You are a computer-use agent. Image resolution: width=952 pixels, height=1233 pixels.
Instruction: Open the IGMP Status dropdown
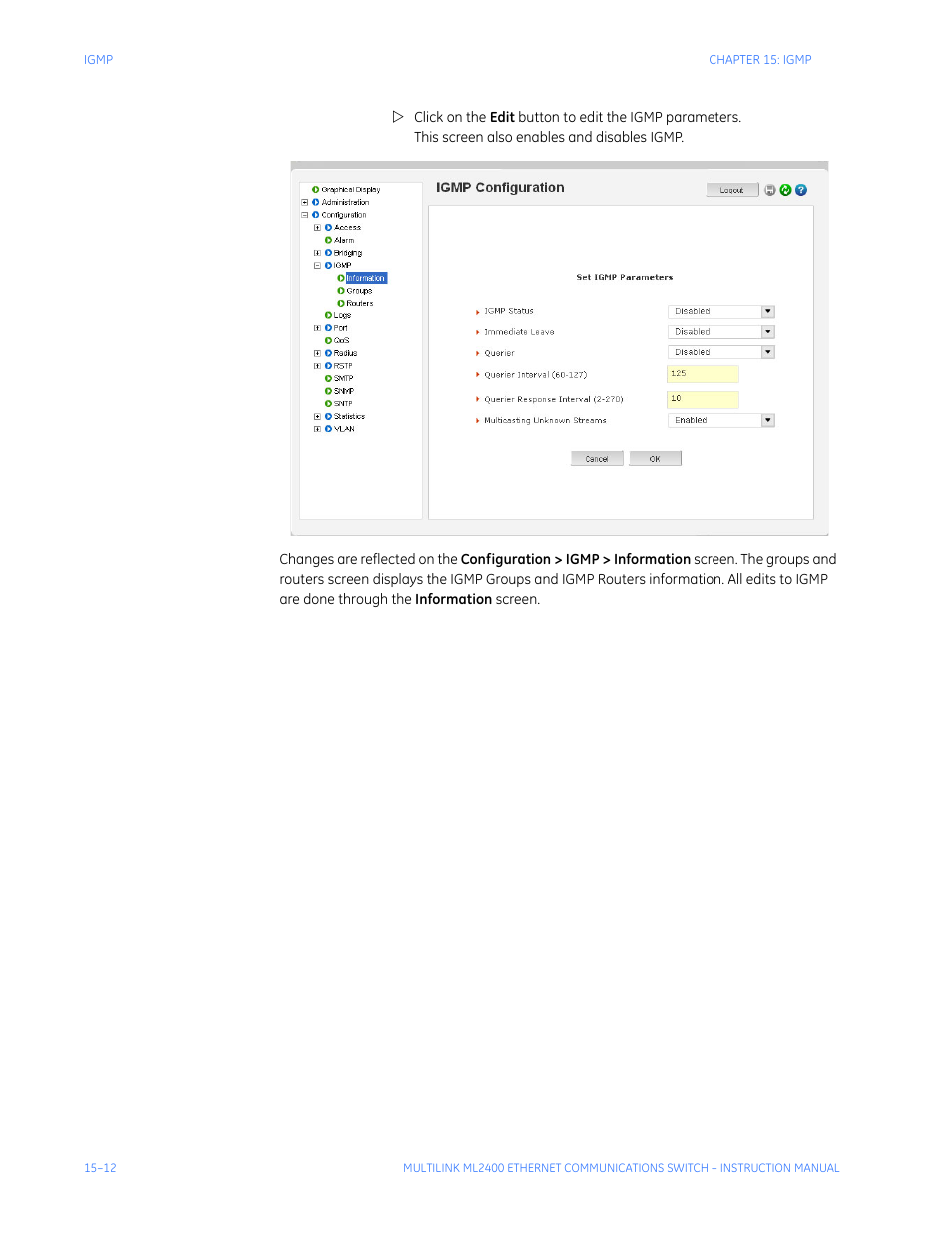point(767,311)
